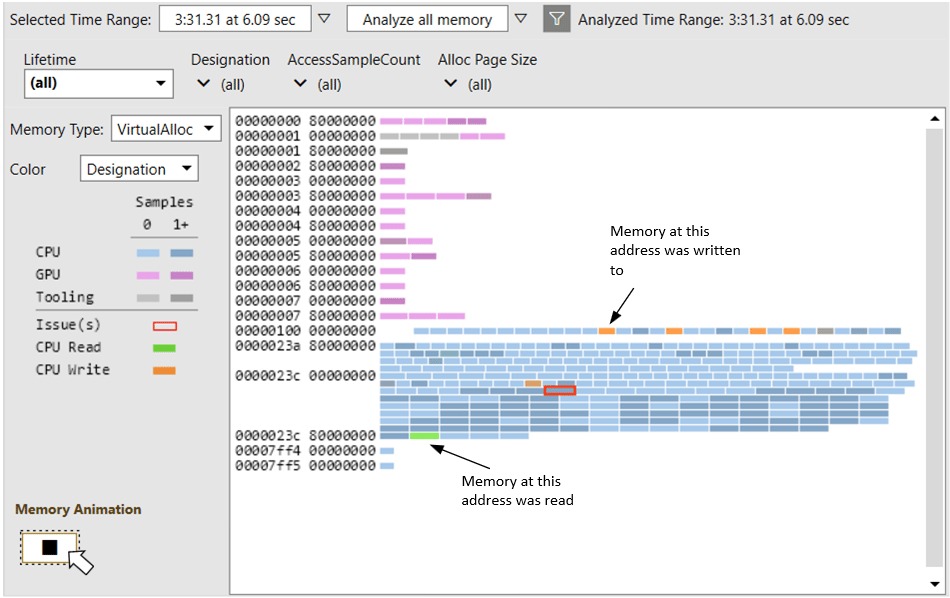Click address row 00007ff4 00000000
This screenshot has width=950, height=598.
tap(305, 451)
